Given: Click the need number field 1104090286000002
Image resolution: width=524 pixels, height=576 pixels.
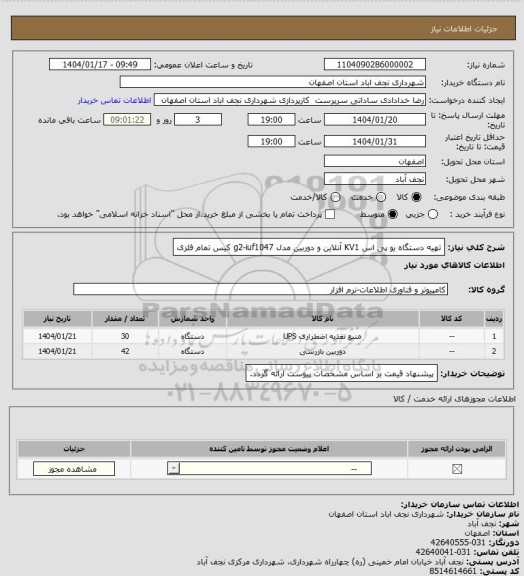Looking at the screenshot, I should [x=375, y=64].
